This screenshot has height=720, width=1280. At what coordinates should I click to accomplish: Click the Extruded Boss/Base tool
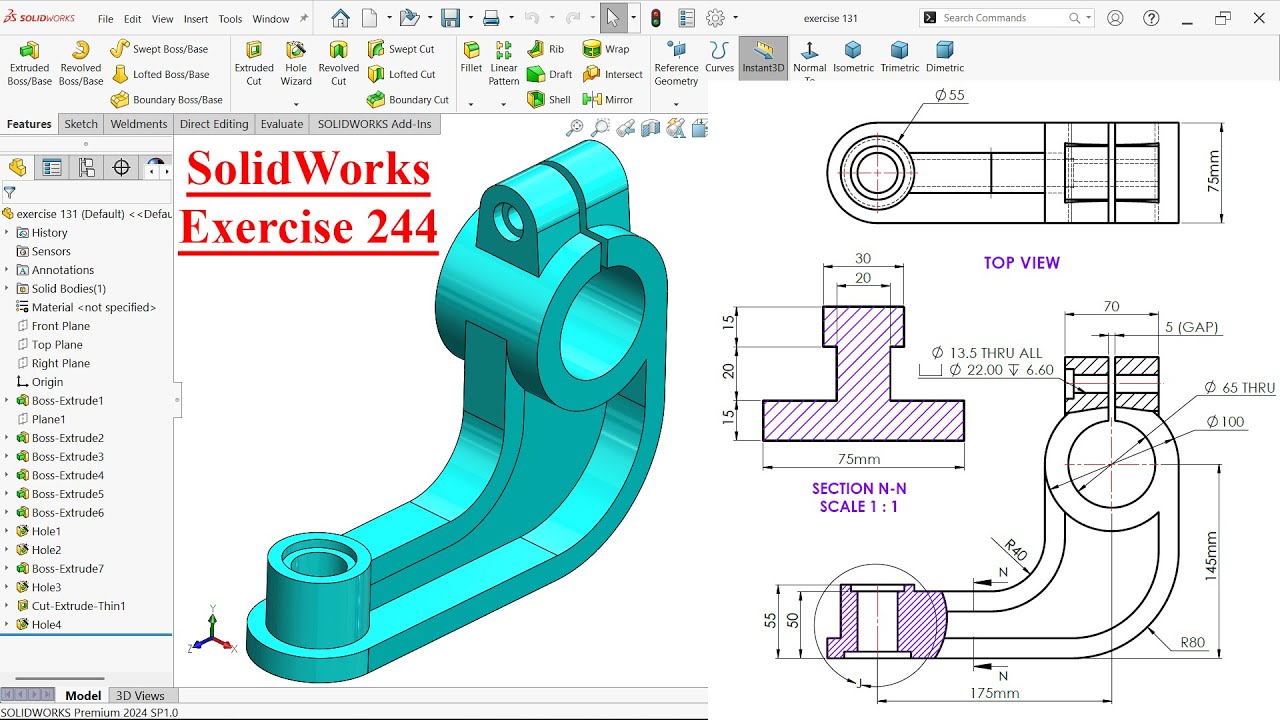[x=29, y=63]
